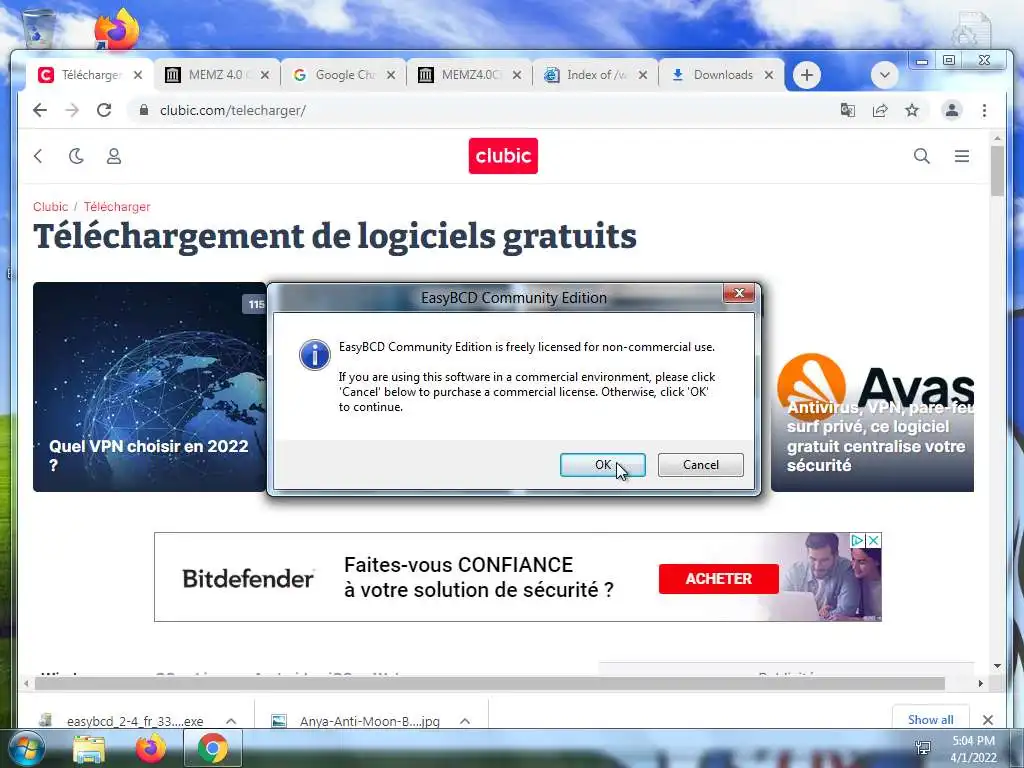Share this page icon
1024x768 pixels.
click(x=880, y=110)
